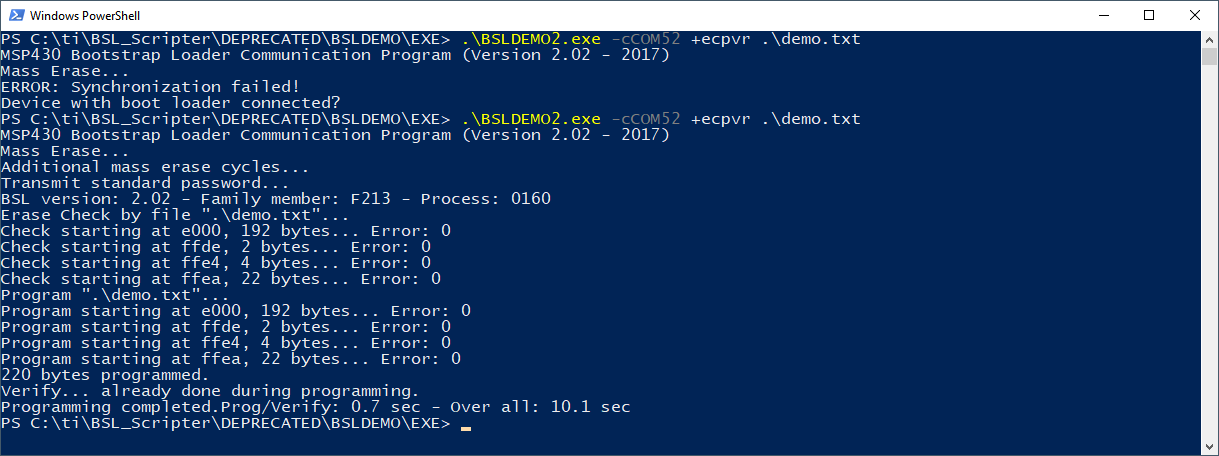Screen dimensions: 1219x456
Task: Maximize the Windows PowerShell window
Action: [1149, 15]
